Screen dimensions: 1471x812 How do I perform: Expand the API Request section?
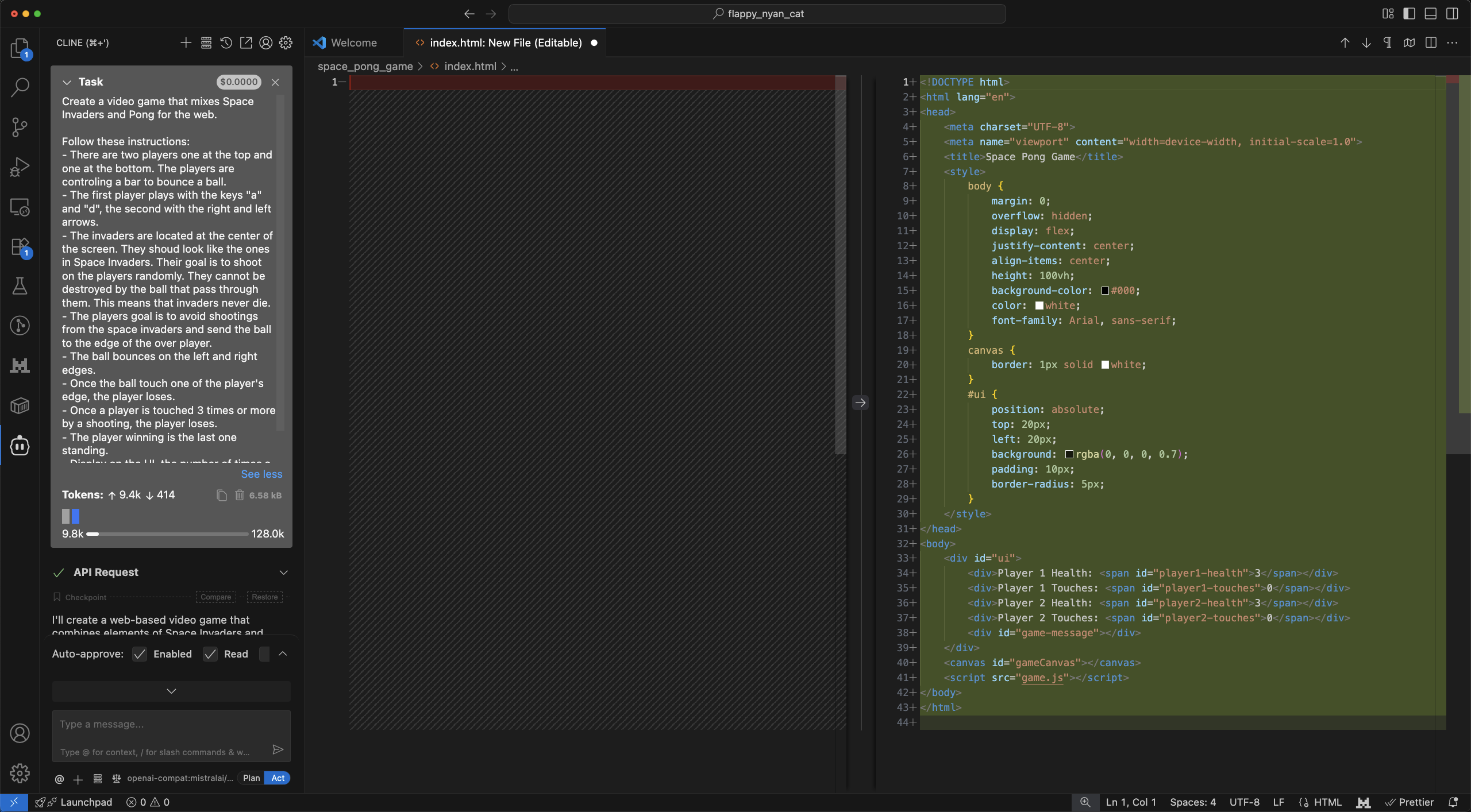click(x=283, y=573)
